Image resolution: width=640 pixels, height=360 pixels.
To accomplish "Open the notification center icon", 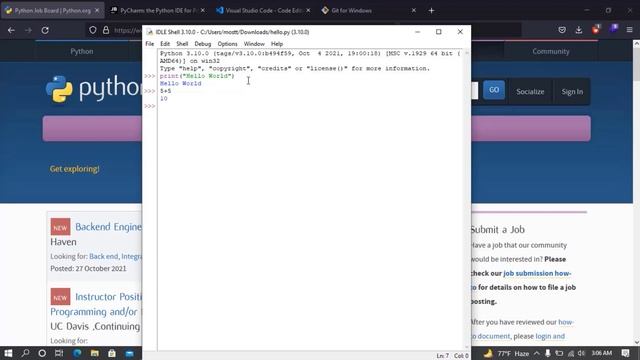I will pyautogui.click(x=625, y=353).
